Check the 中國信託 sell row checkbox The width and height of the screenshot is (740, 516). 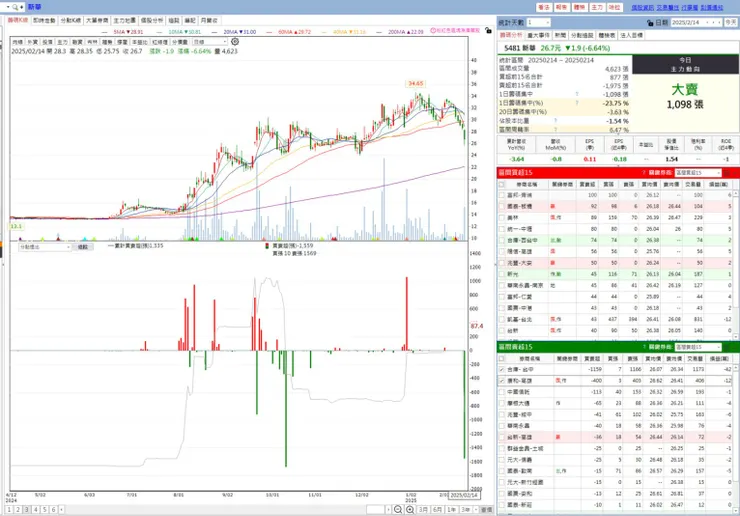pyautogui.click(x=502, y=392)
